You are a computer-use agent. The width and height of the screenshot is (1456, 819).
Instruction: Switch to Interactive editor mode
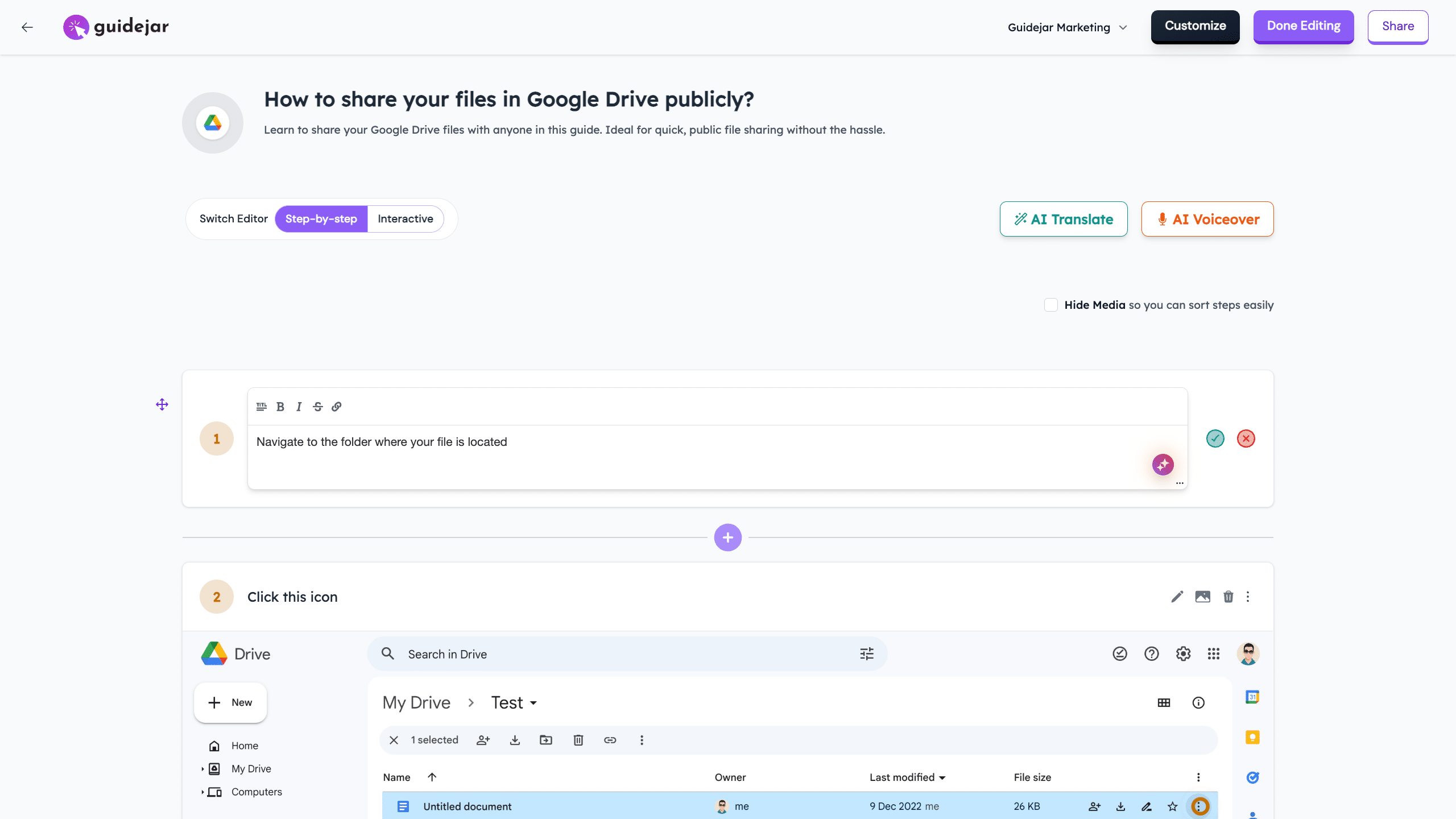tap(405, 219)
